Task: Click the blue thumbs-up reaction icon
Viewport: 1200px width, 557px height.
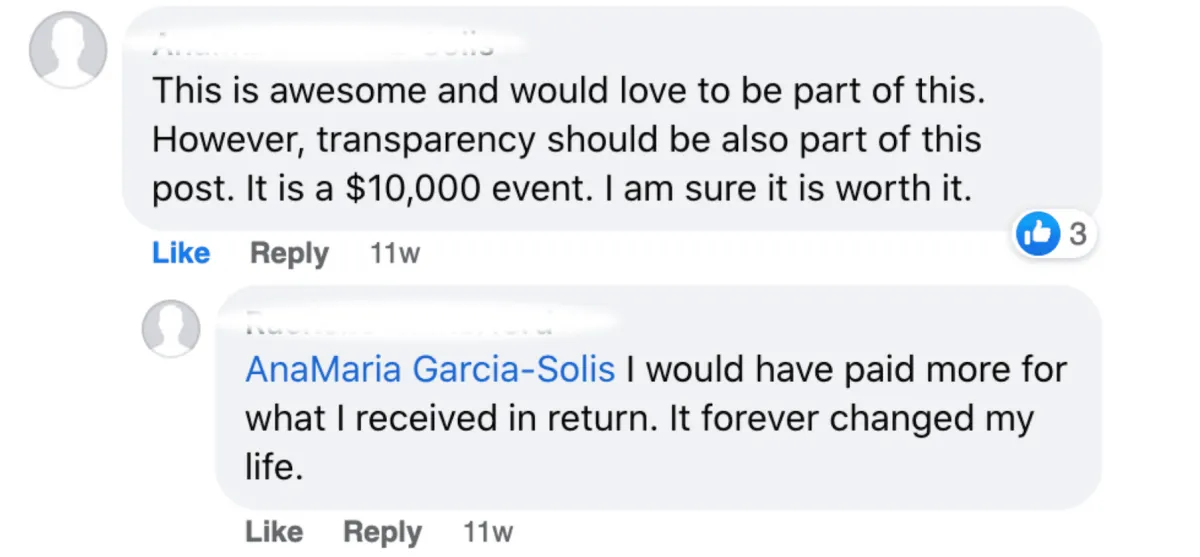Action: [1037, 236]
